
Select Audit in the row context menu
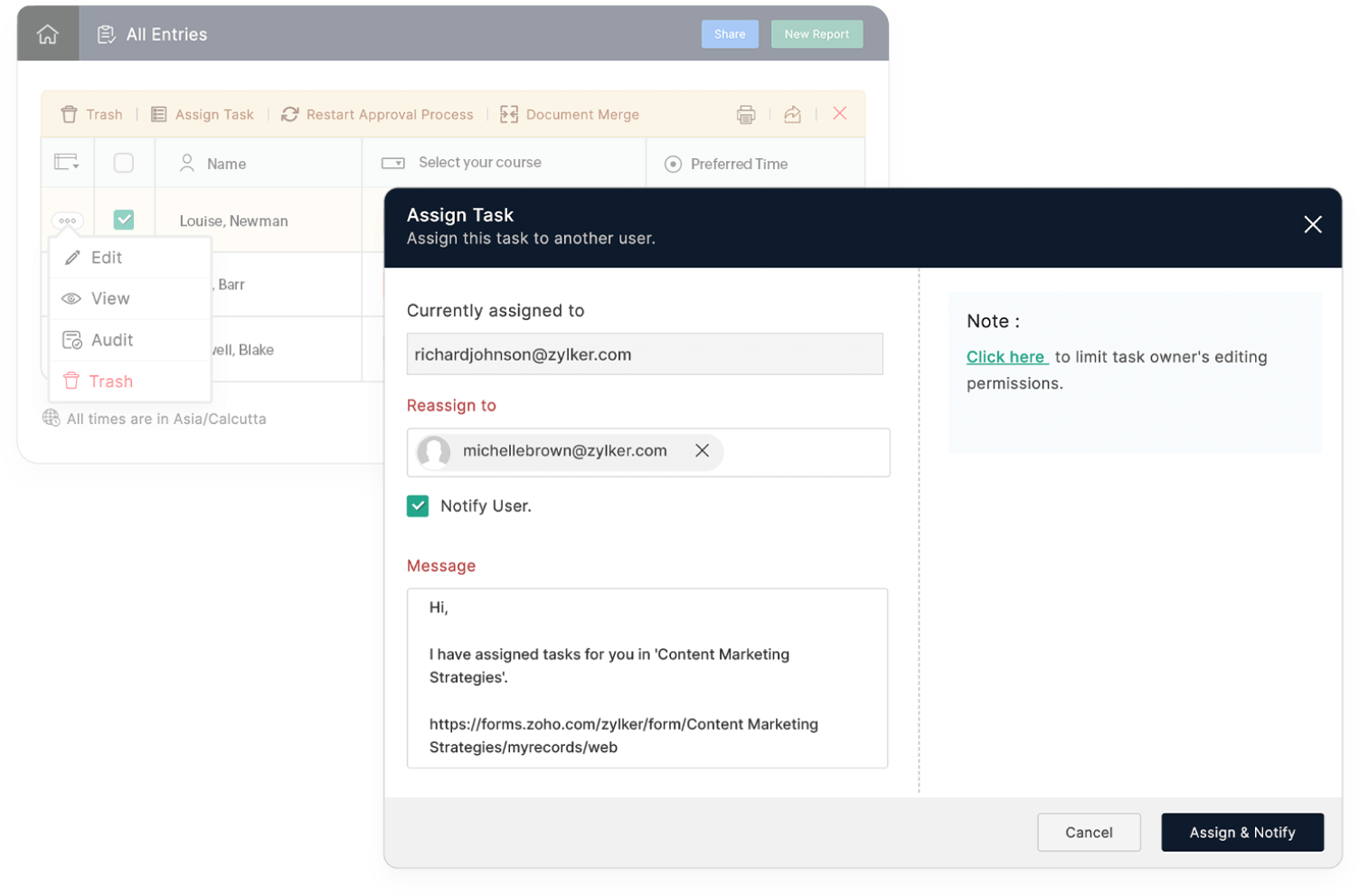(111, 340)
